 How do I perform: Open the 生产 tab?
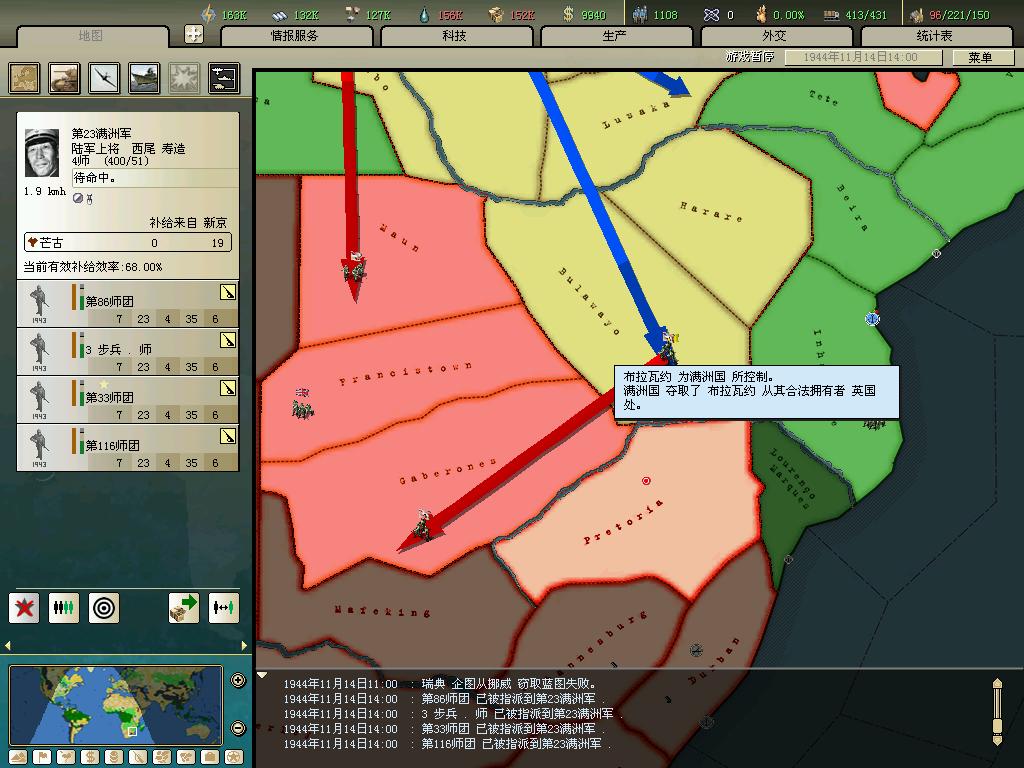pos(615,36)
